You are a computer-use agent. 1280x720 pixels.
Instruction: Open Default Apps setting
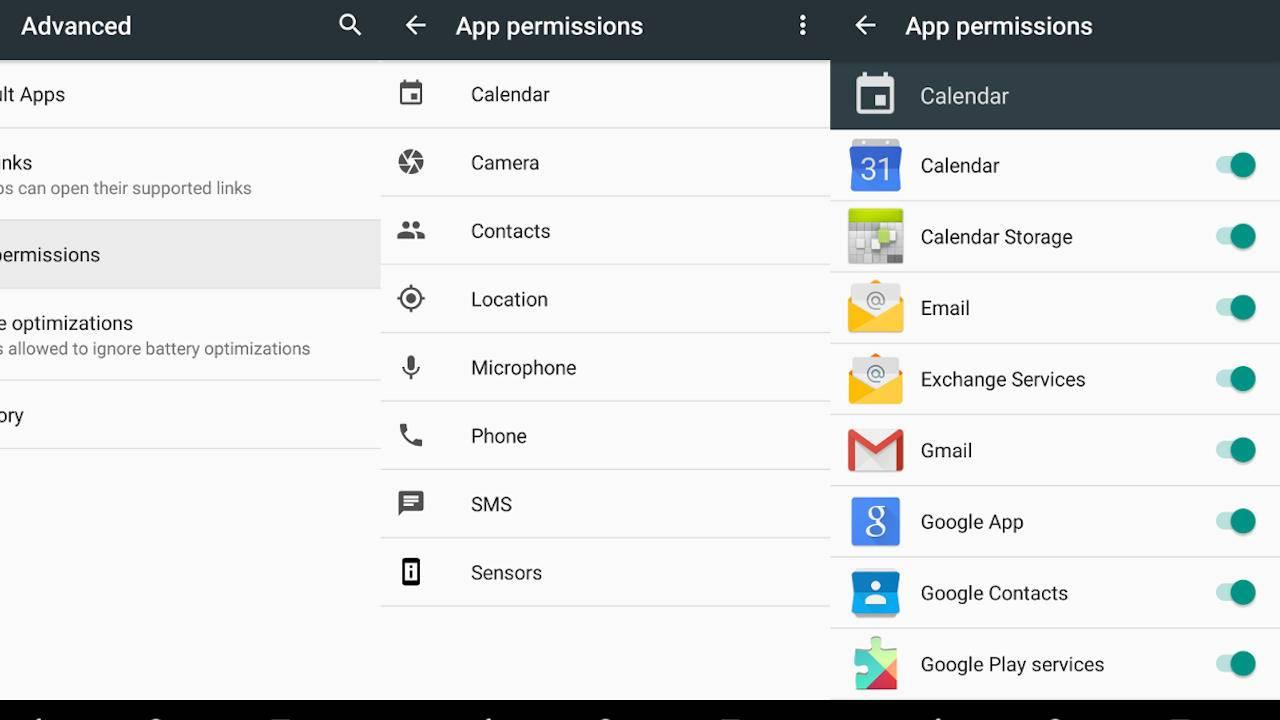coord(190,94)
